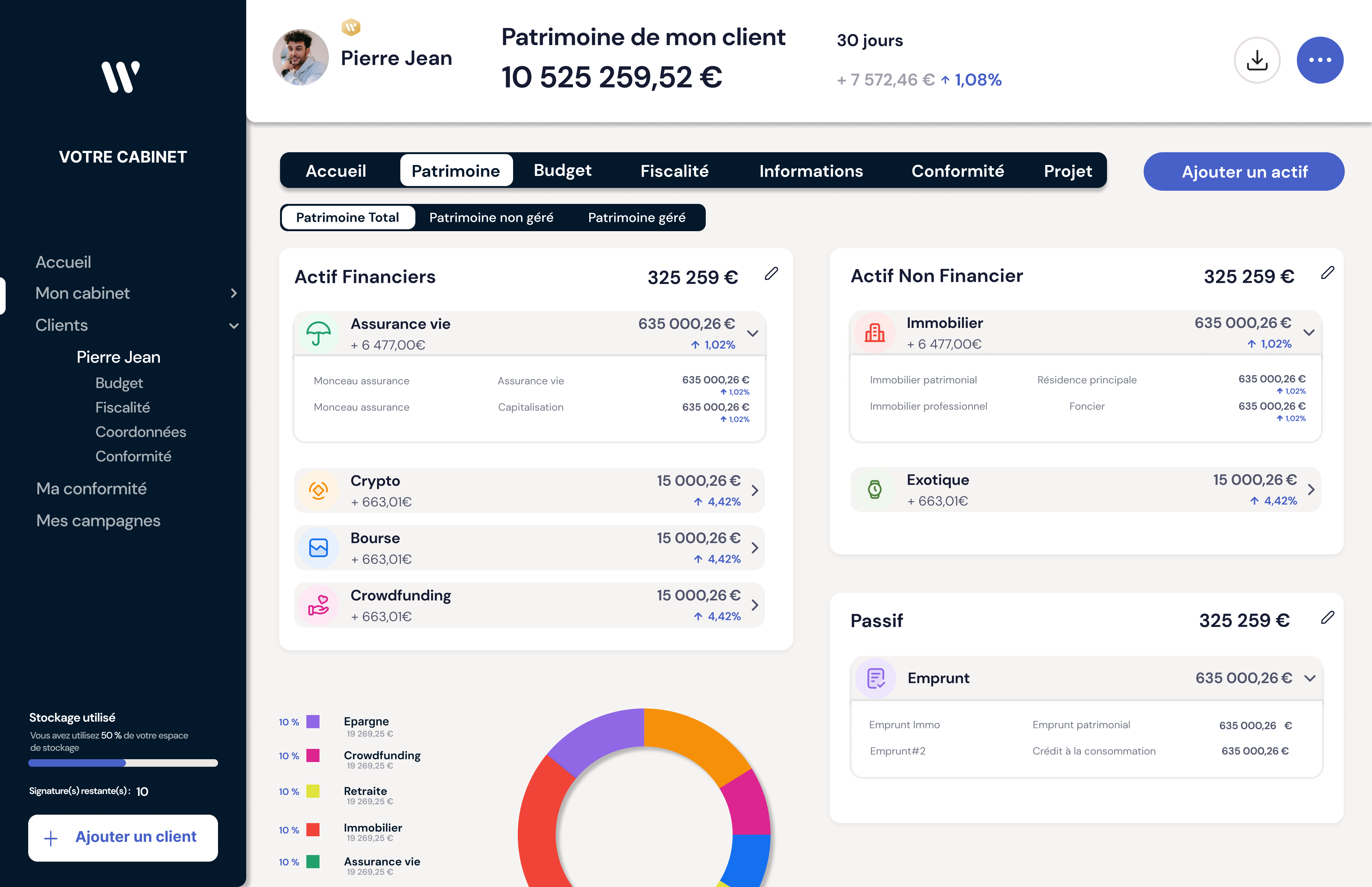Expand Mon cabinet sidebar arrow

pyautogui.click(x=234, y=293)
